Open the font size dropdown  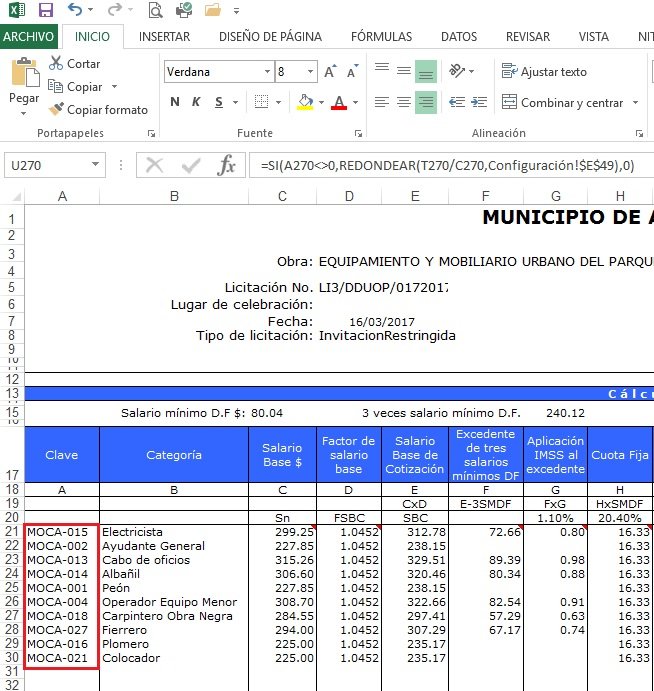pos(309,72)
